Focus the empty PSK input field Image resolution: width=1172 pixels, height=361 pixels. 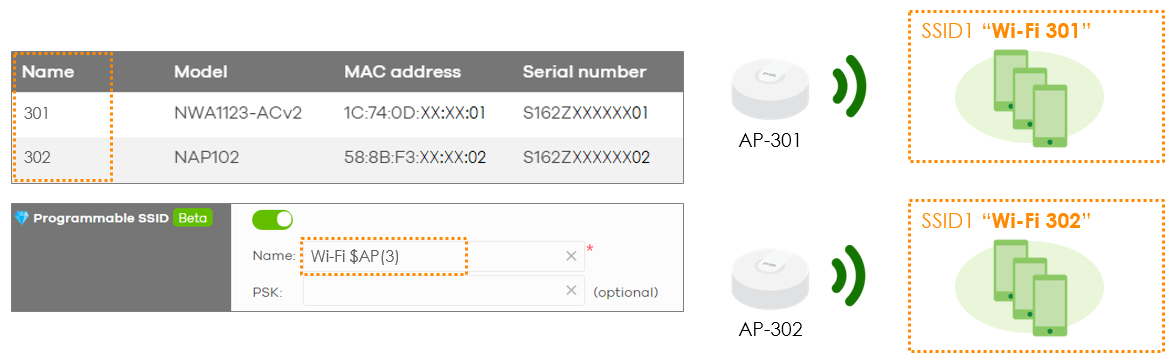pos(443,291)
